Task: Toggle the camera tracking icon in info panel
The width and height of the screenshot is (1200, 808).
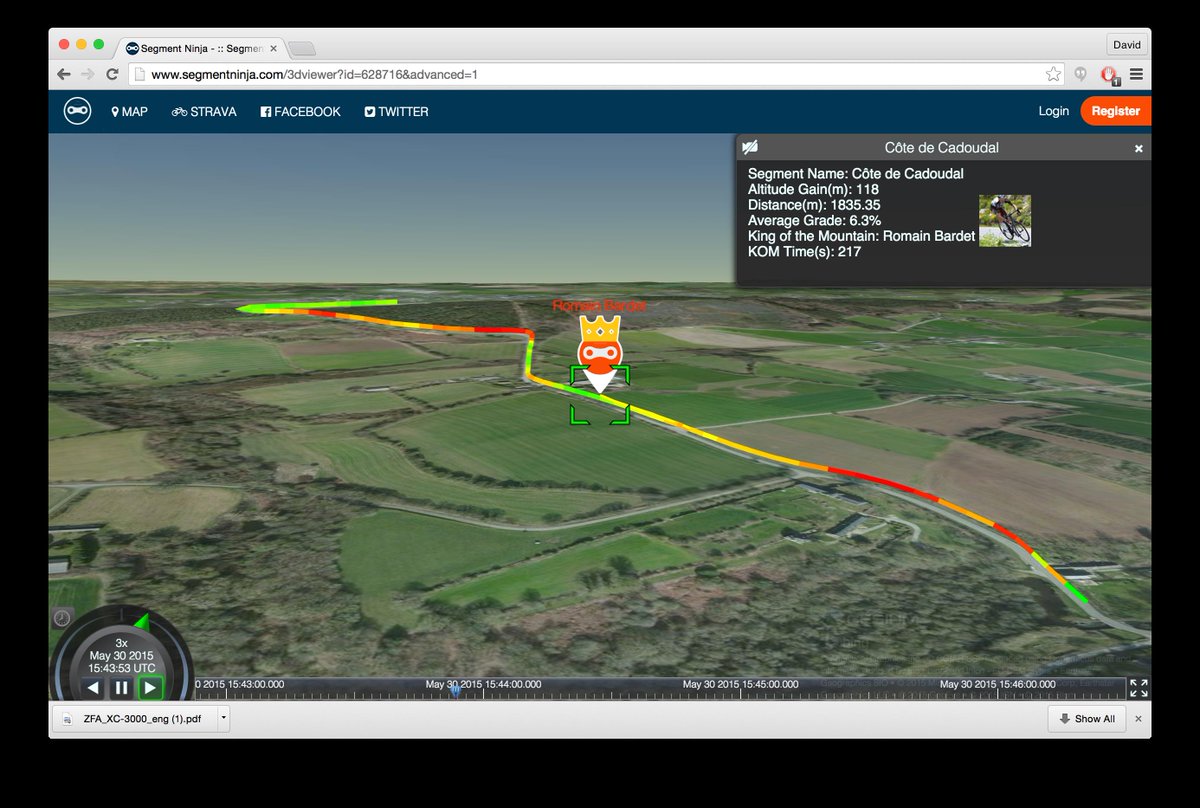Action: (x=750, y=147)
